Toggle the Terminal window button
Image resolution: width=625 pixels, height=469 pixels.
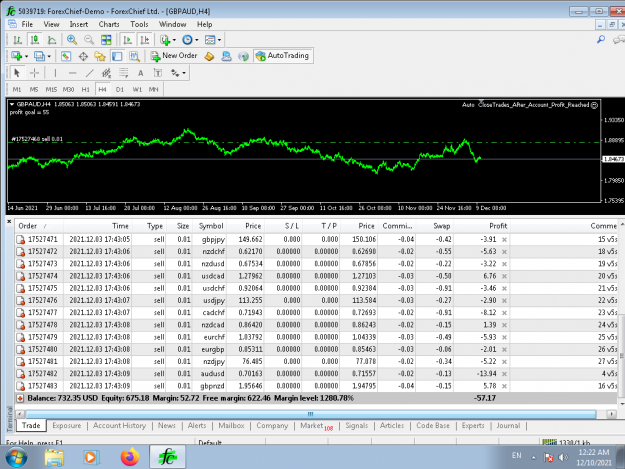pos(117,57)
